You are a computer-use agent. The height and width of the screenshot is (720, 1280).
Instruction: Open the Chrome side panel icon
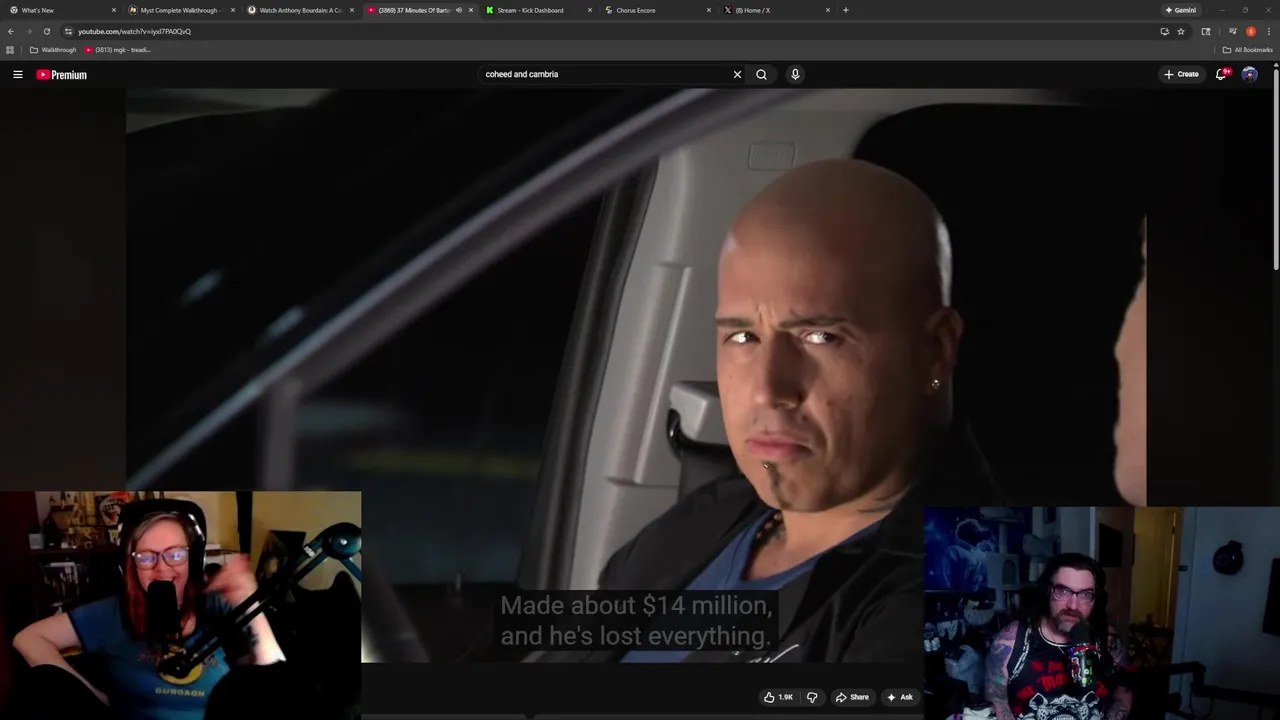pos(1206,31)
